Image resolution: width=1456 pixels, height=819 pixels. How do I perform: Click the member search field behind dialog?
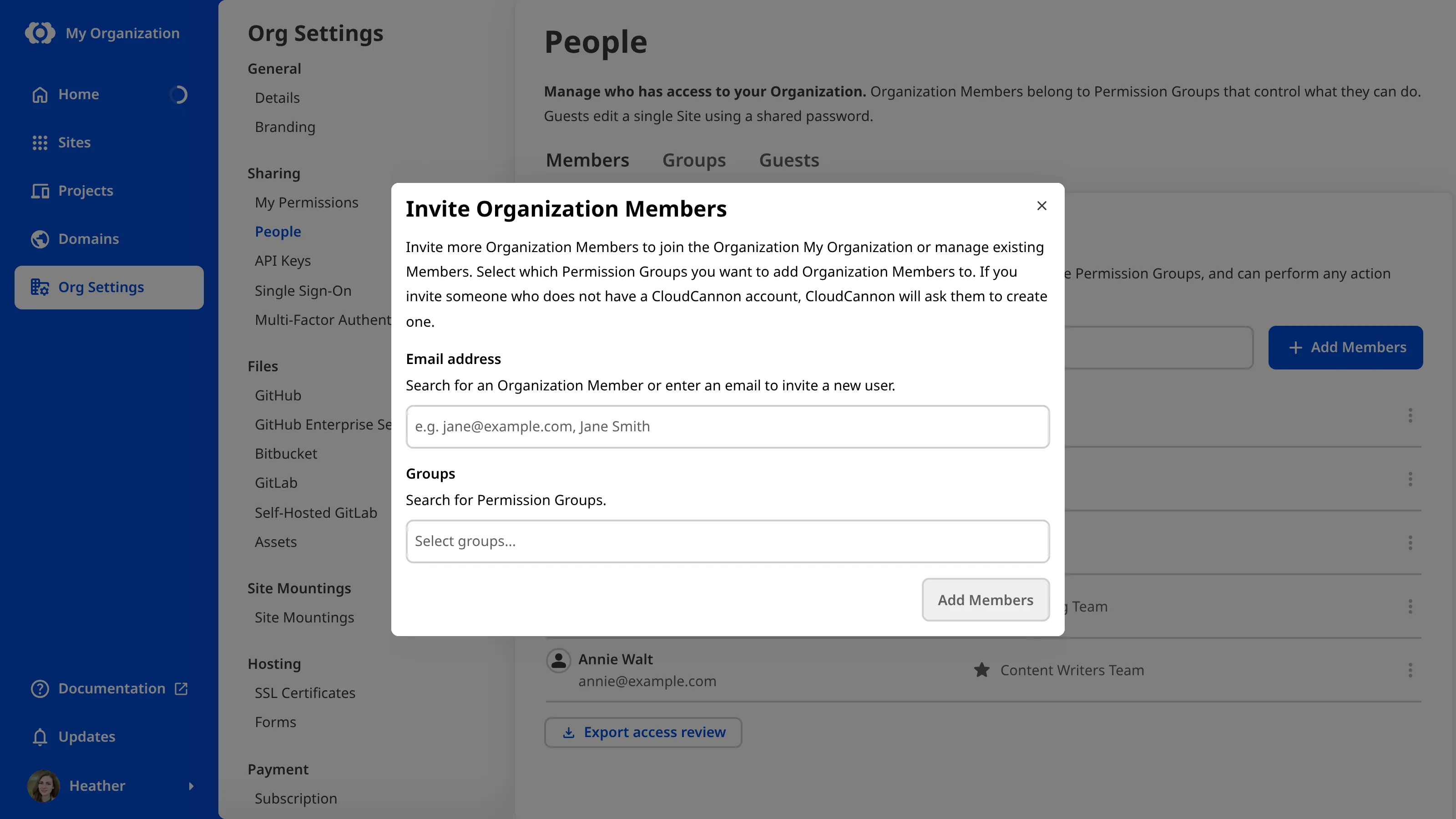pyautogui.click(x=1159, y=348)
